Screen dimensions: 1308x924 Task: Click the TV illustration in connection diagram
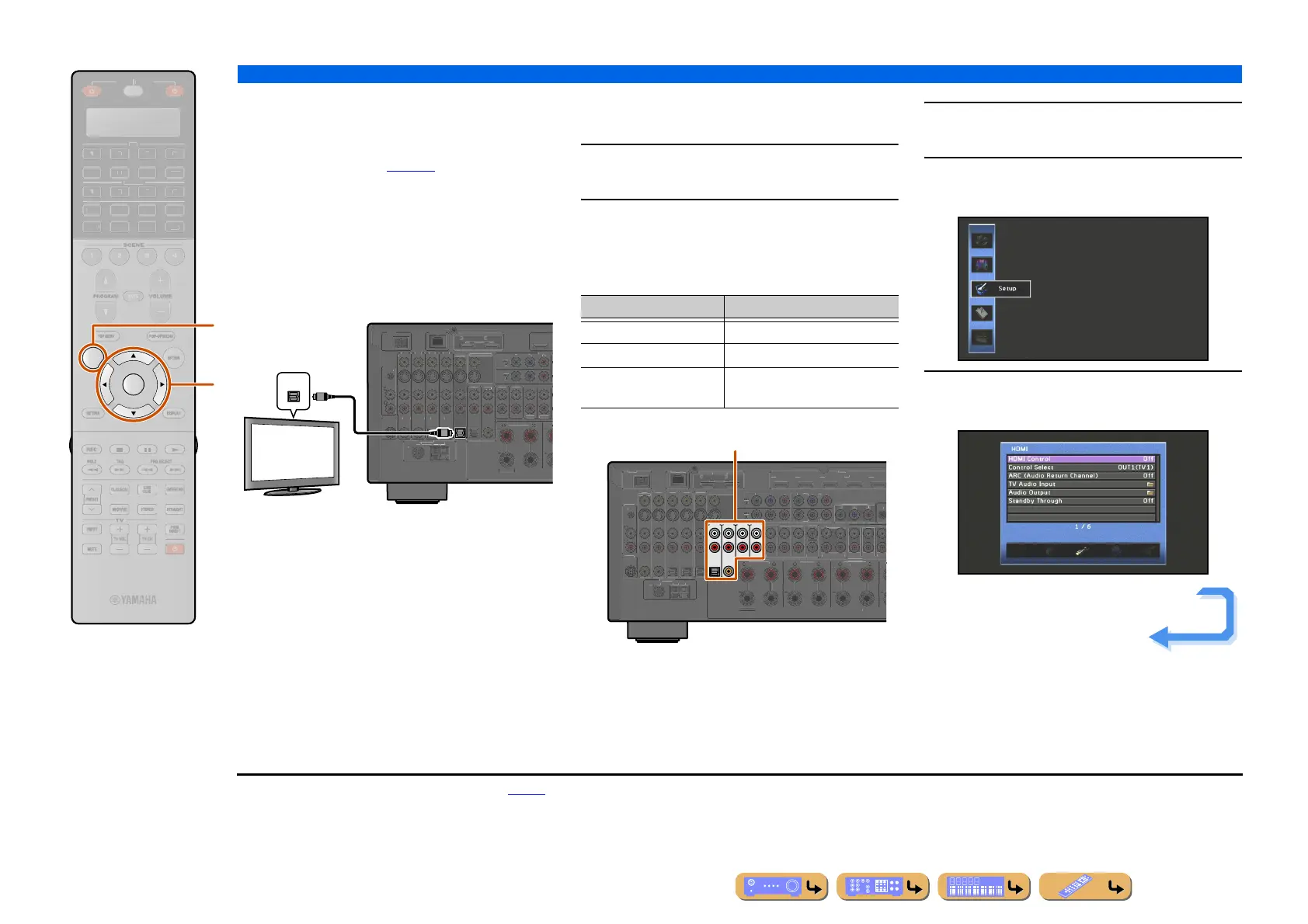point(292,457)
